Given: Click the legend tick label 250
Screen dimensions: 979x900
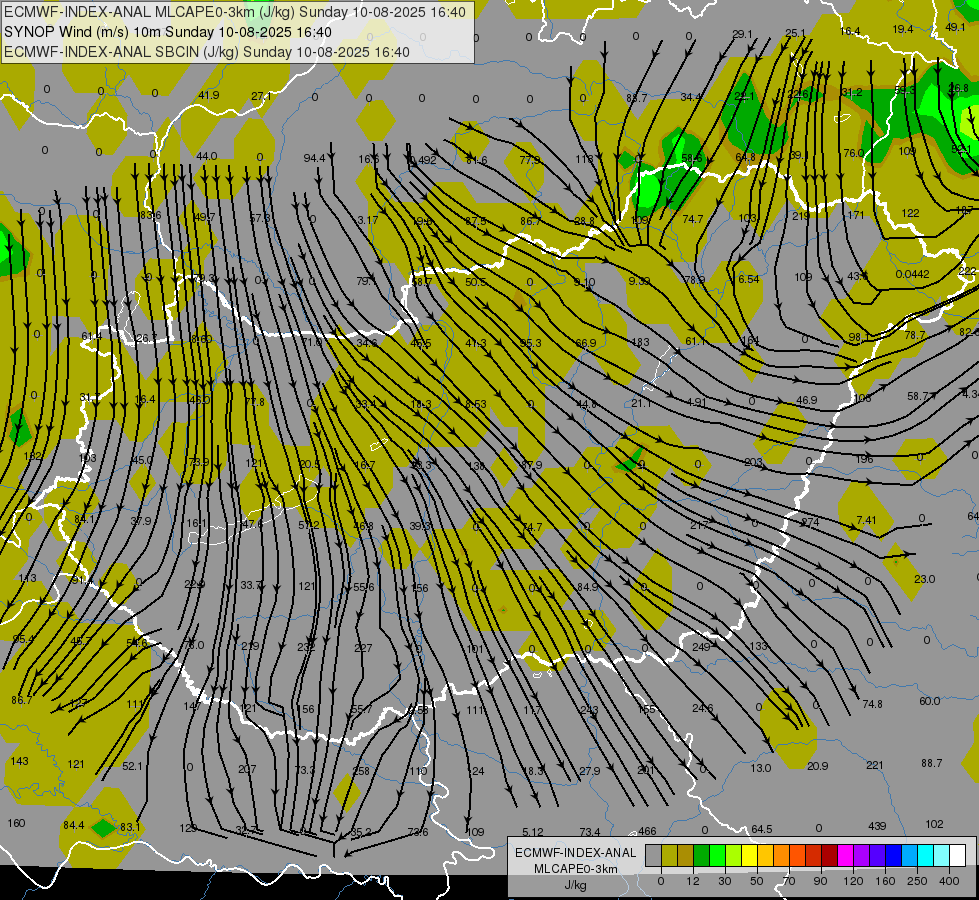Looking at the screenshot, I should coord(917,881).
